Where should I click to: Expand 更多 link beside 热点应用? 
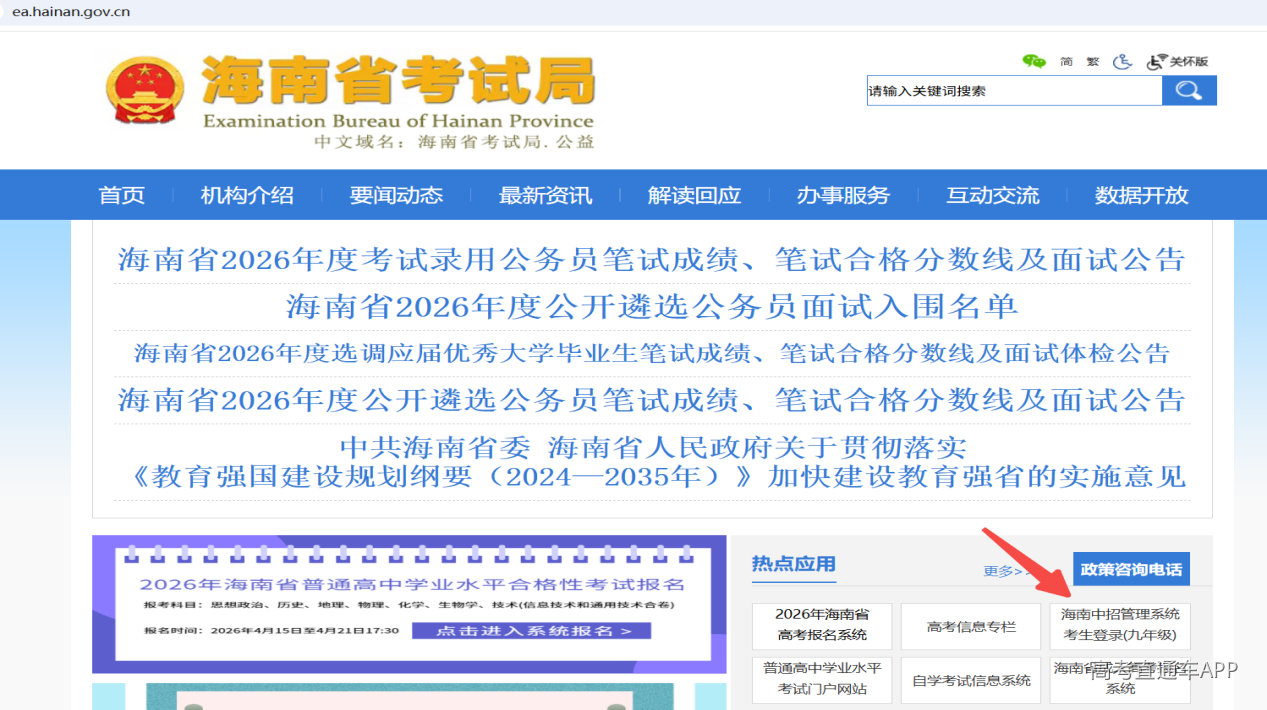[x=1005, y=571]
